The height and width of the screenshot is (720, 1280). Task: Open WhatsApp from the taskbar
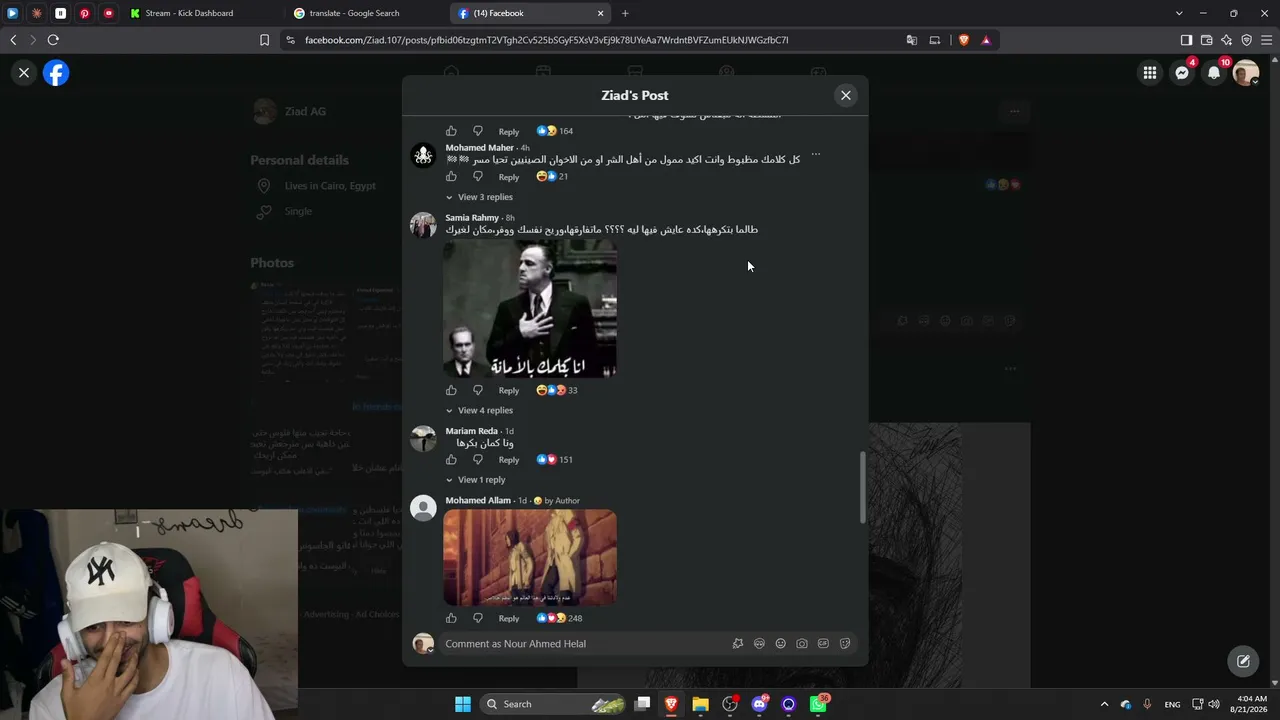(818, 704)
